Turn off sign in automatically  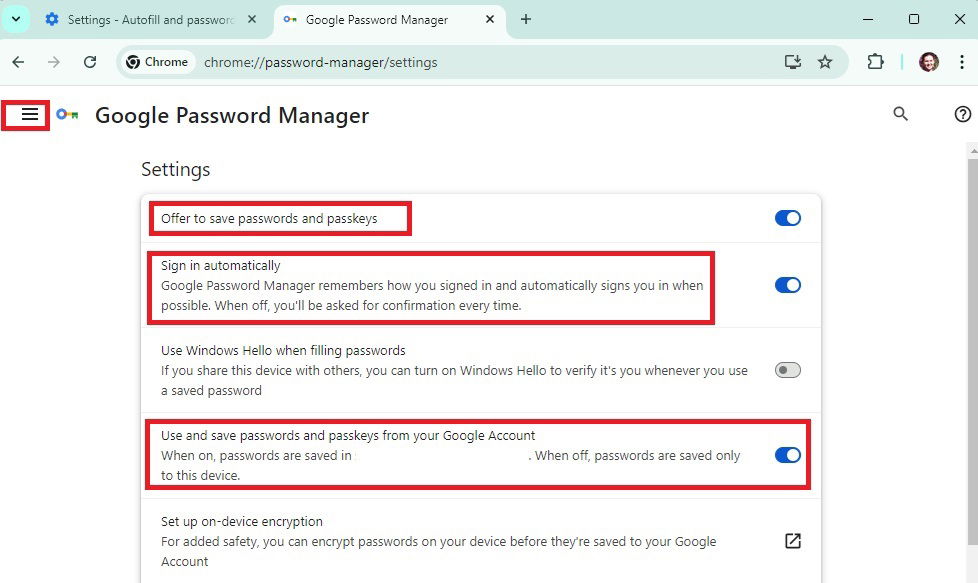788,285
